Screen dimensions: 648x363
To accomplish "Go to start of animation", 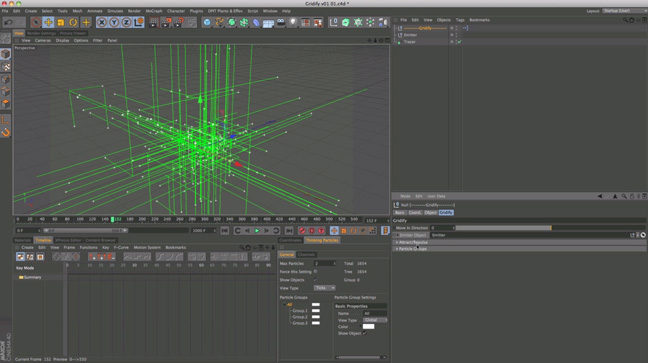I will coord(224,231).
